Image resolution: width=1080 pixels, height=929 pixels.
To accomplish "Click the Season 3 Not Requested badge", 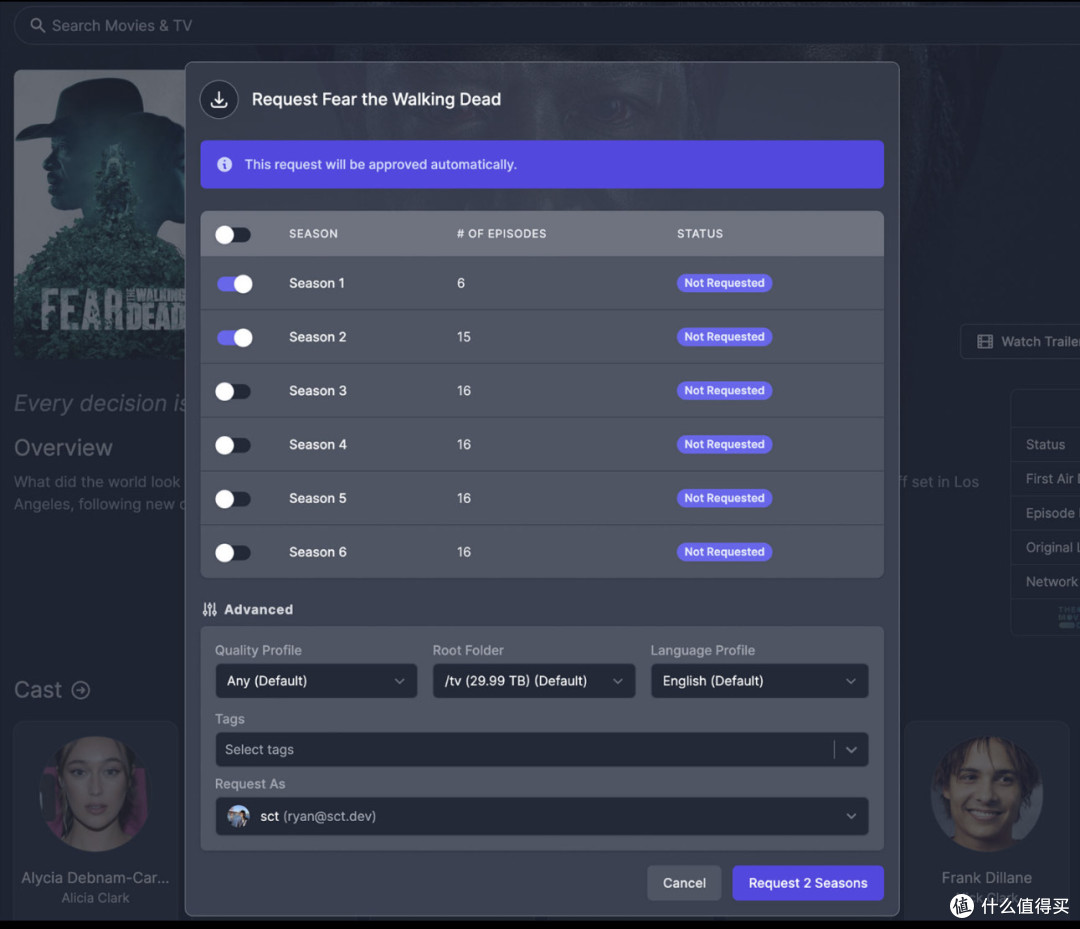I will pos(724,390).
